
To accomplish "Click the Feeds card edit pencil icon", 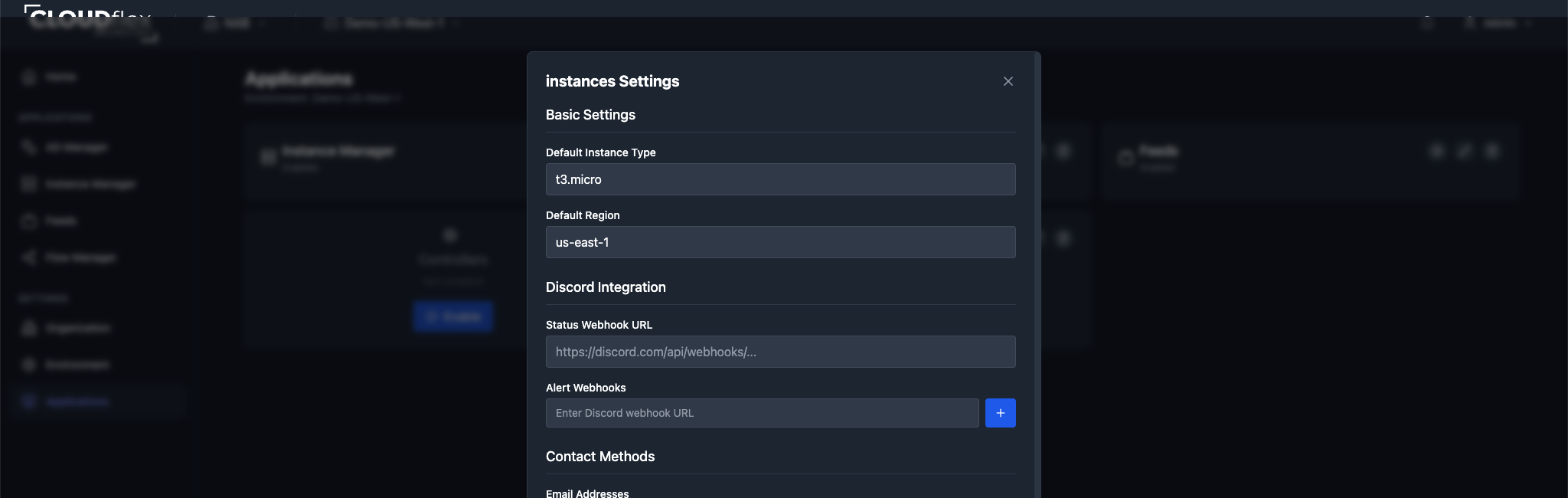I will coord(1464,152).
